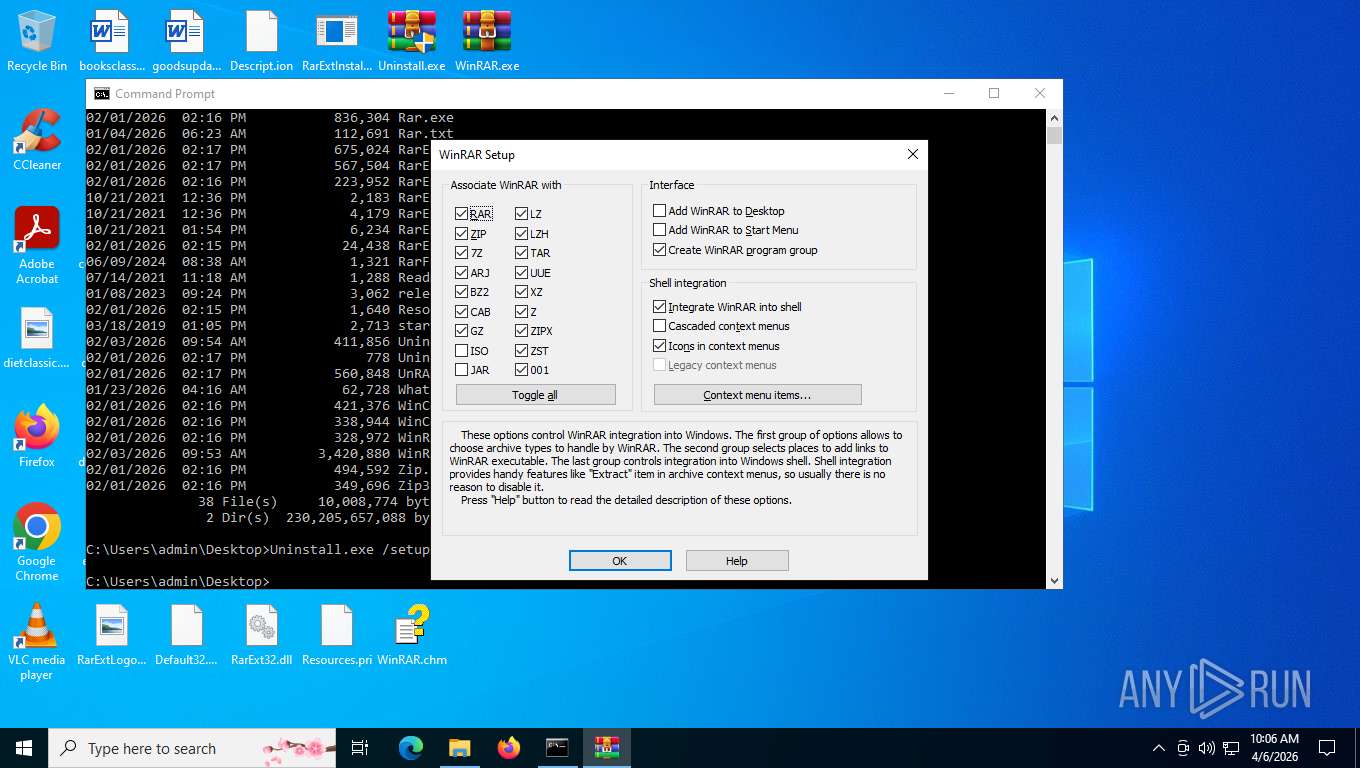Click Command Prompt scrollbar up arrow

coord(1054,118)
